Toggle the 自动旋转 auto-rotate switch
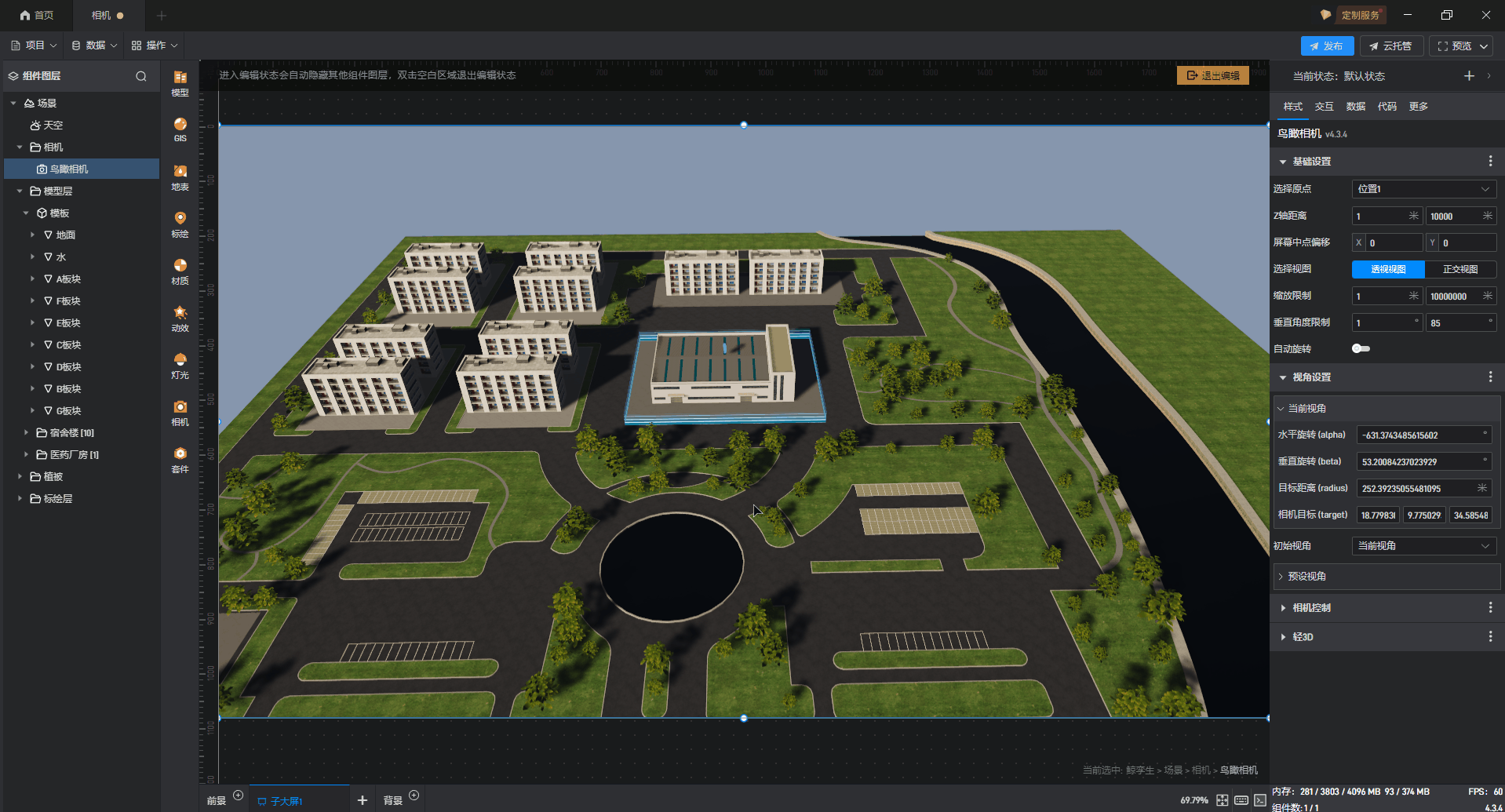Screen dimensions: 1505x812 1361,348
